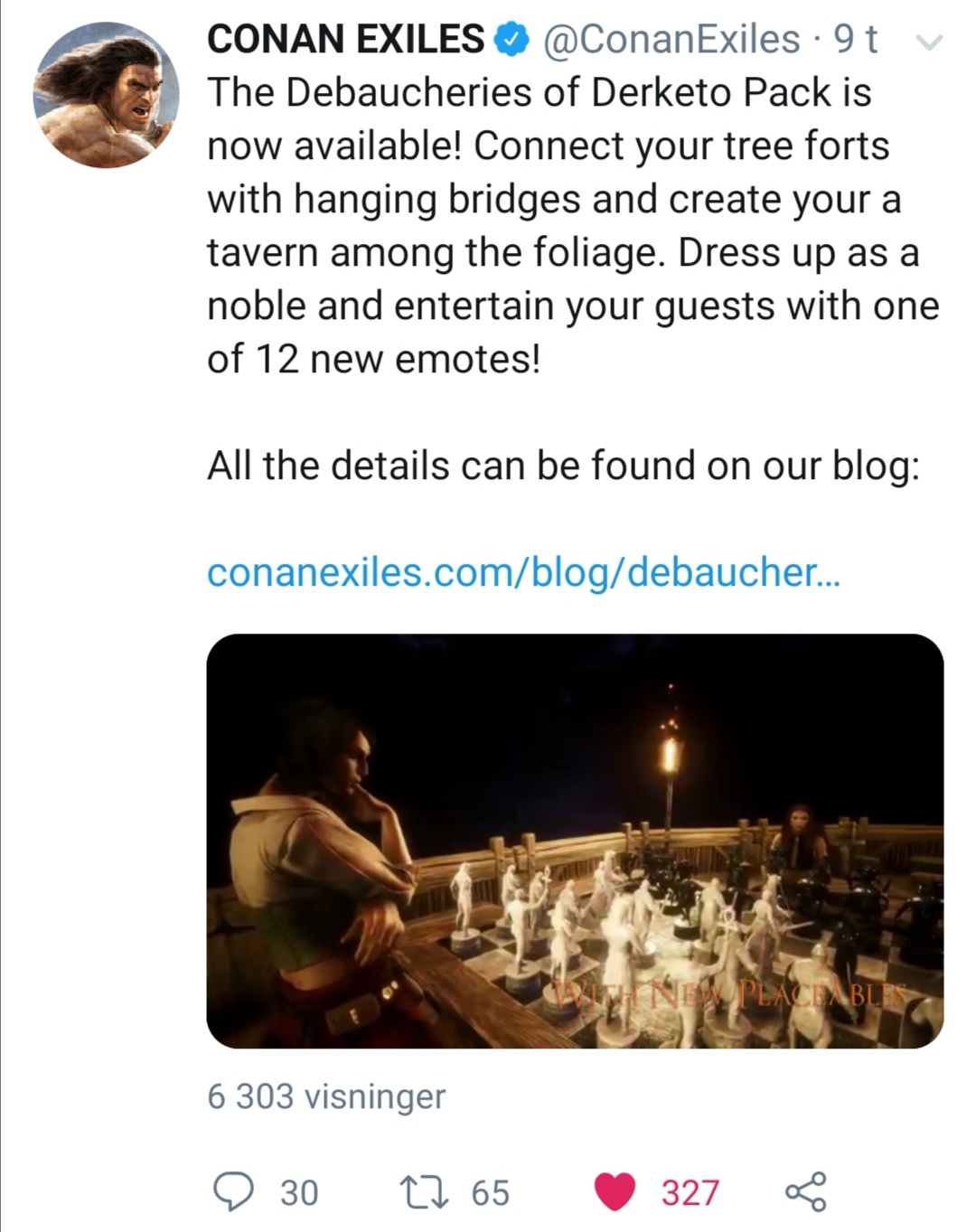This screenshot has width=976, height=1232.
Task: Click the retweet count 65
Action: [491, 1192]
